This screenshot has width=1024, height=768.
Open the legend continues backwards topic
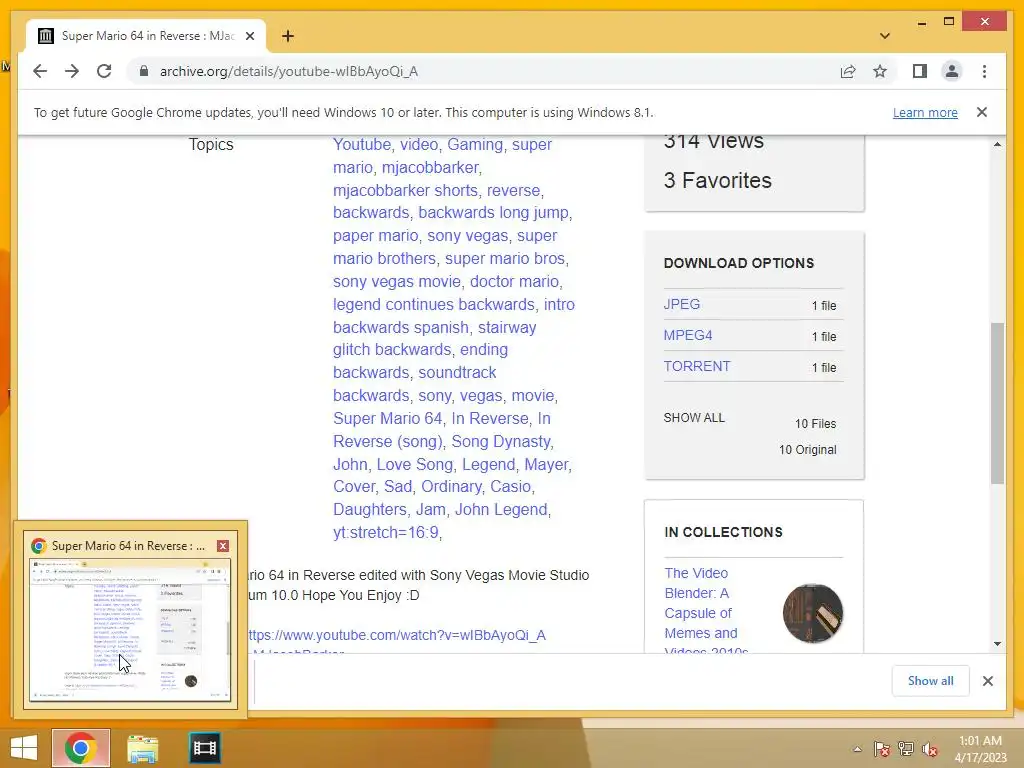click(434, 304)
